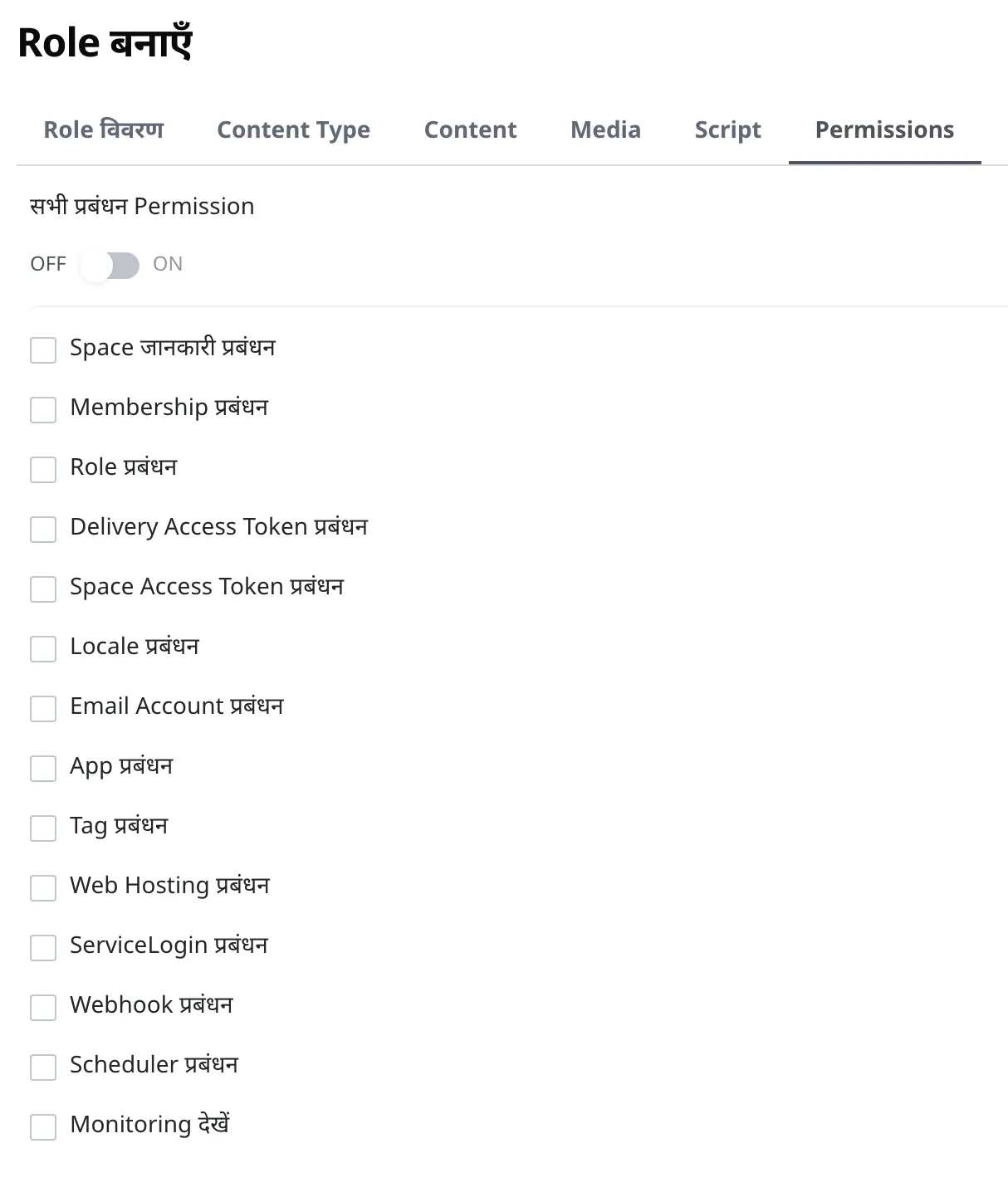Tick the Role प्रबंधन checkbox

click(x=43, y=469)
